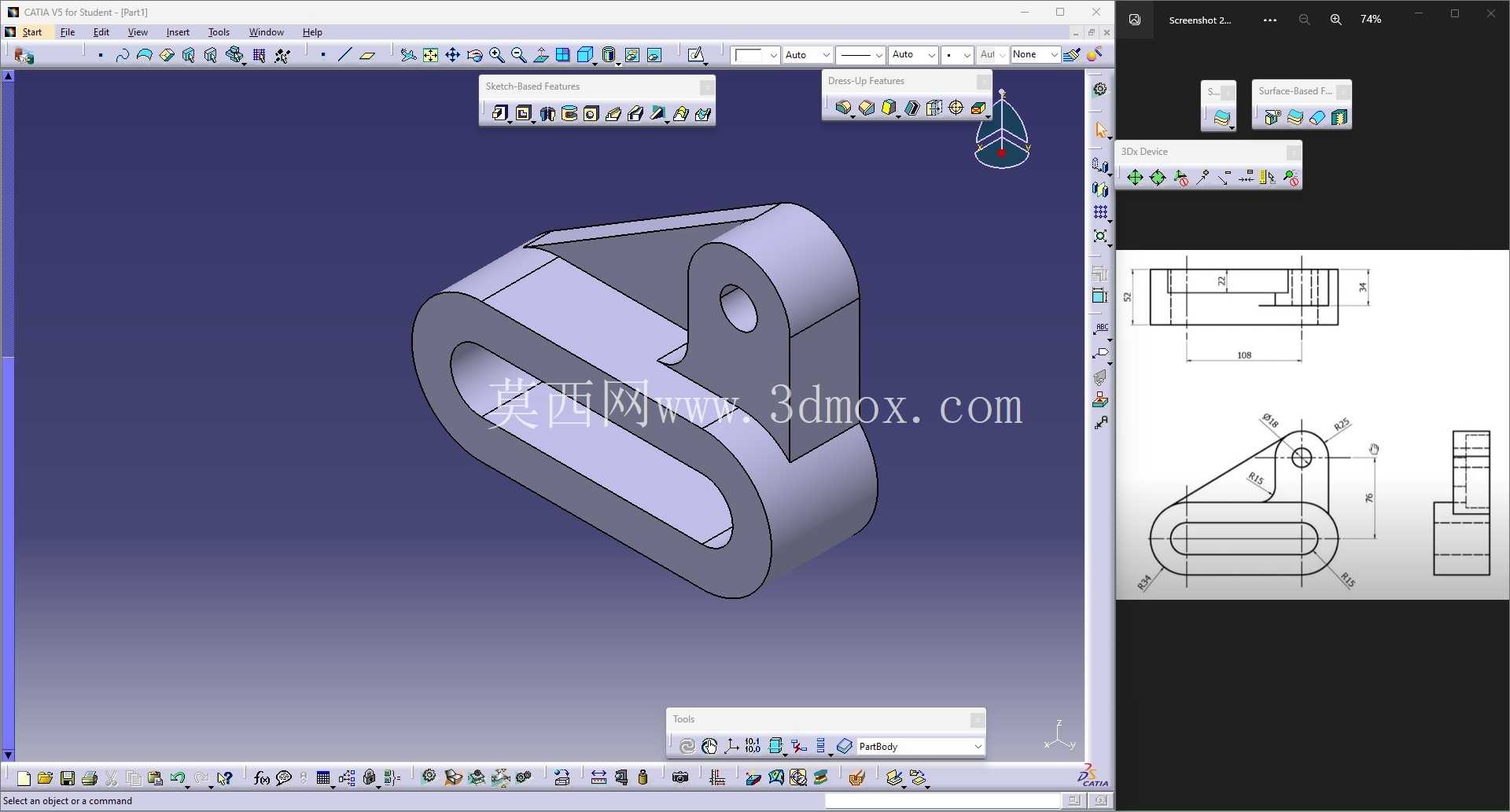Select the Normal View icon
The width and height of the screenshot is (1510, 812).
(x=540, y=55)
